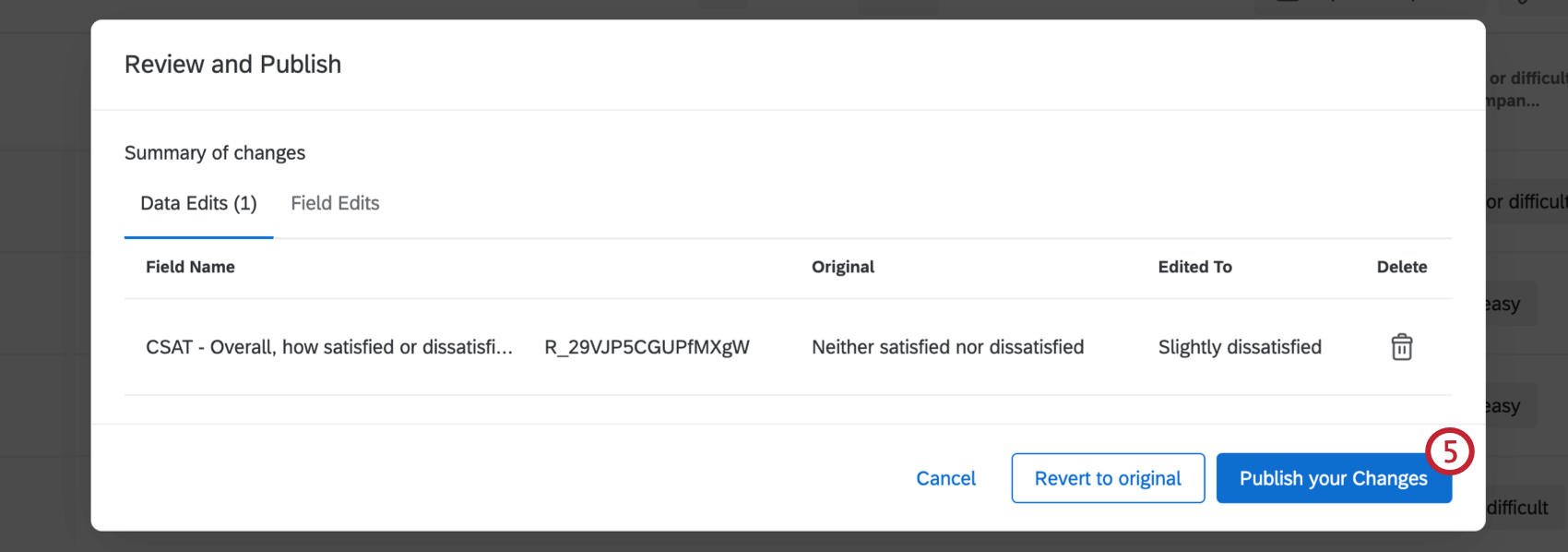Click the Neither satisfied nor dissatisfied original value
The height and width of the screenshot is (552, 1568).
tap(947, 347)
